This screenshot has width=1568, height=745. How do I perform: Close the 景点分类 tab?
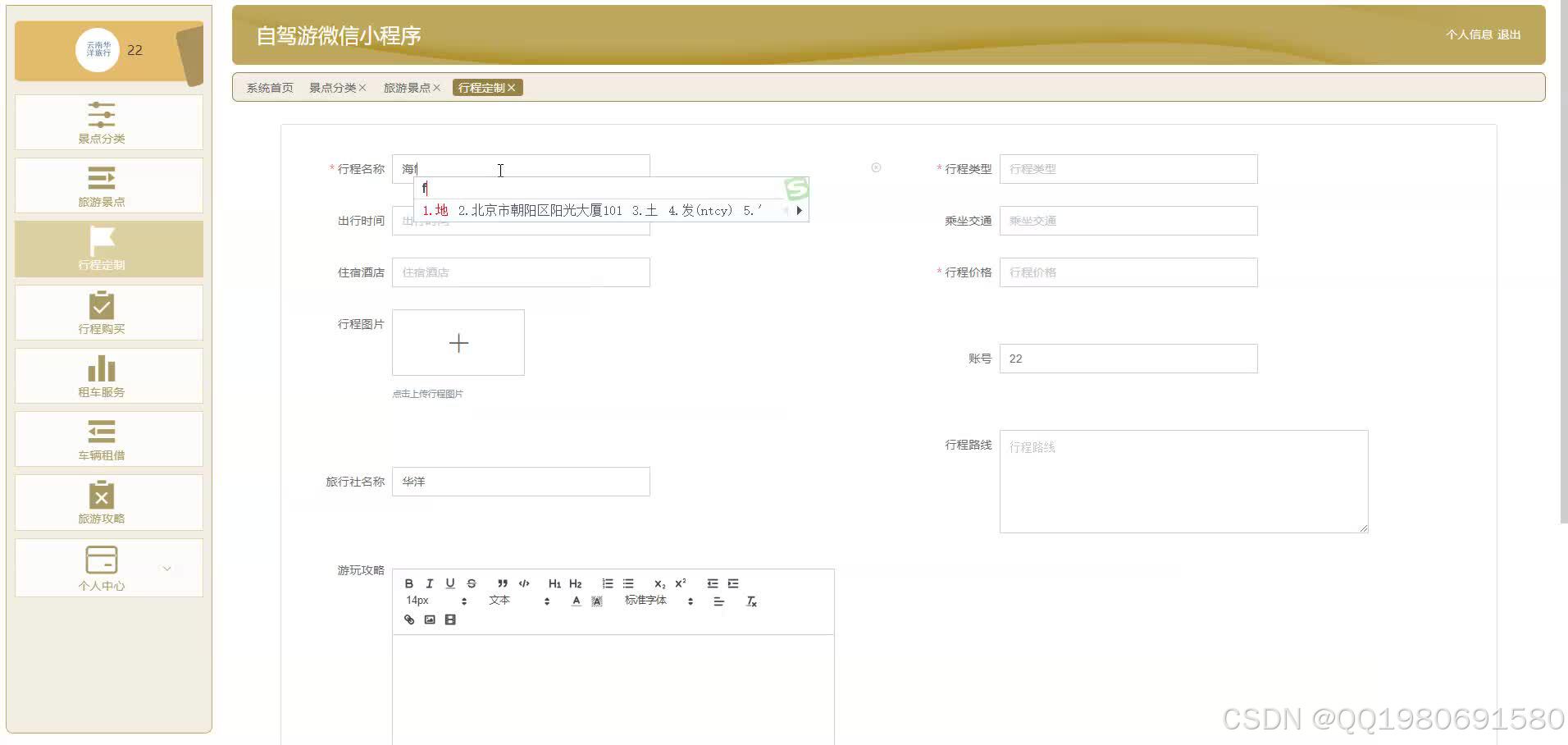tap(362, 88)
